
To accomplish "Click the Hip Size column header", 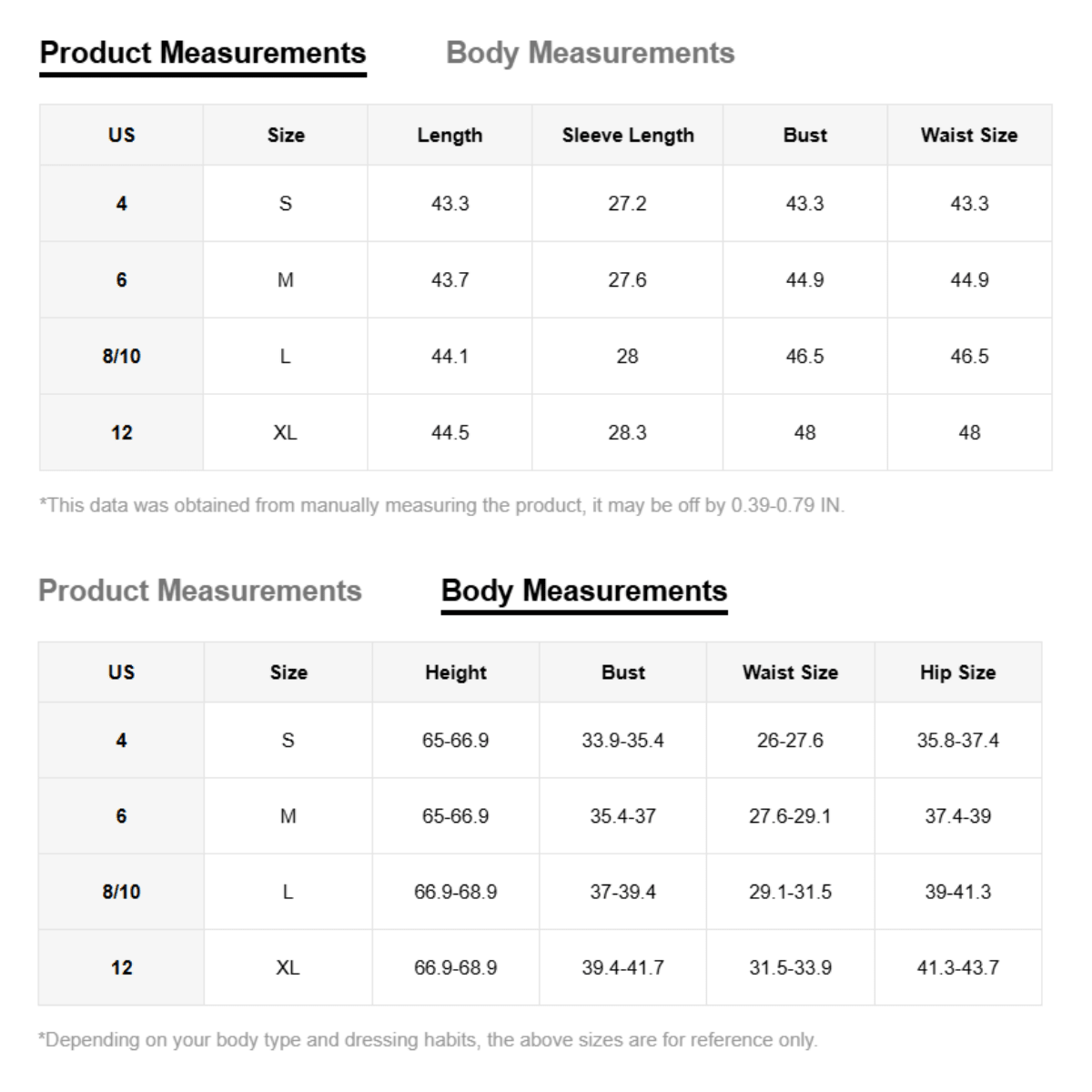I will point(957,672).
